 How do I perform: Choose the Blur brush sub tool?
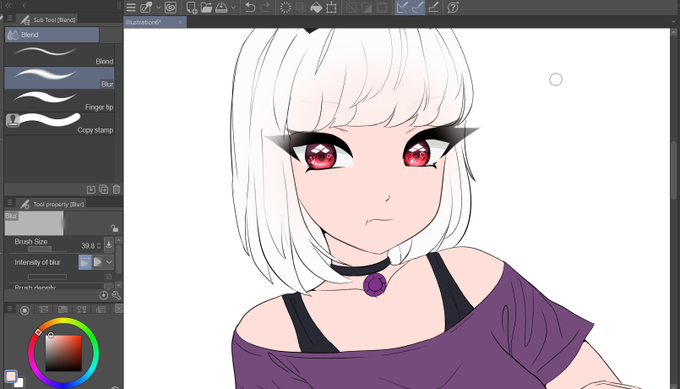tap(59, 78)
